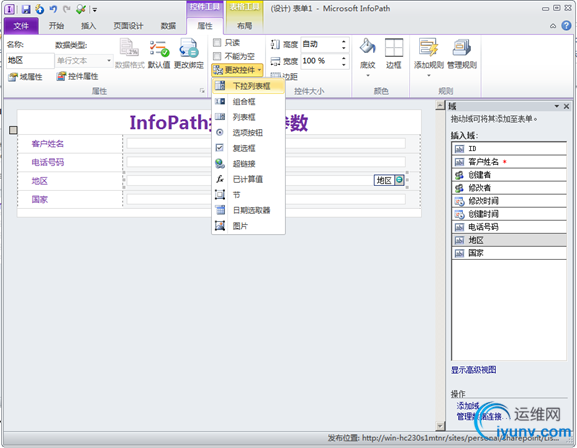Open the 添加规则 dropdown arrow

429,75
